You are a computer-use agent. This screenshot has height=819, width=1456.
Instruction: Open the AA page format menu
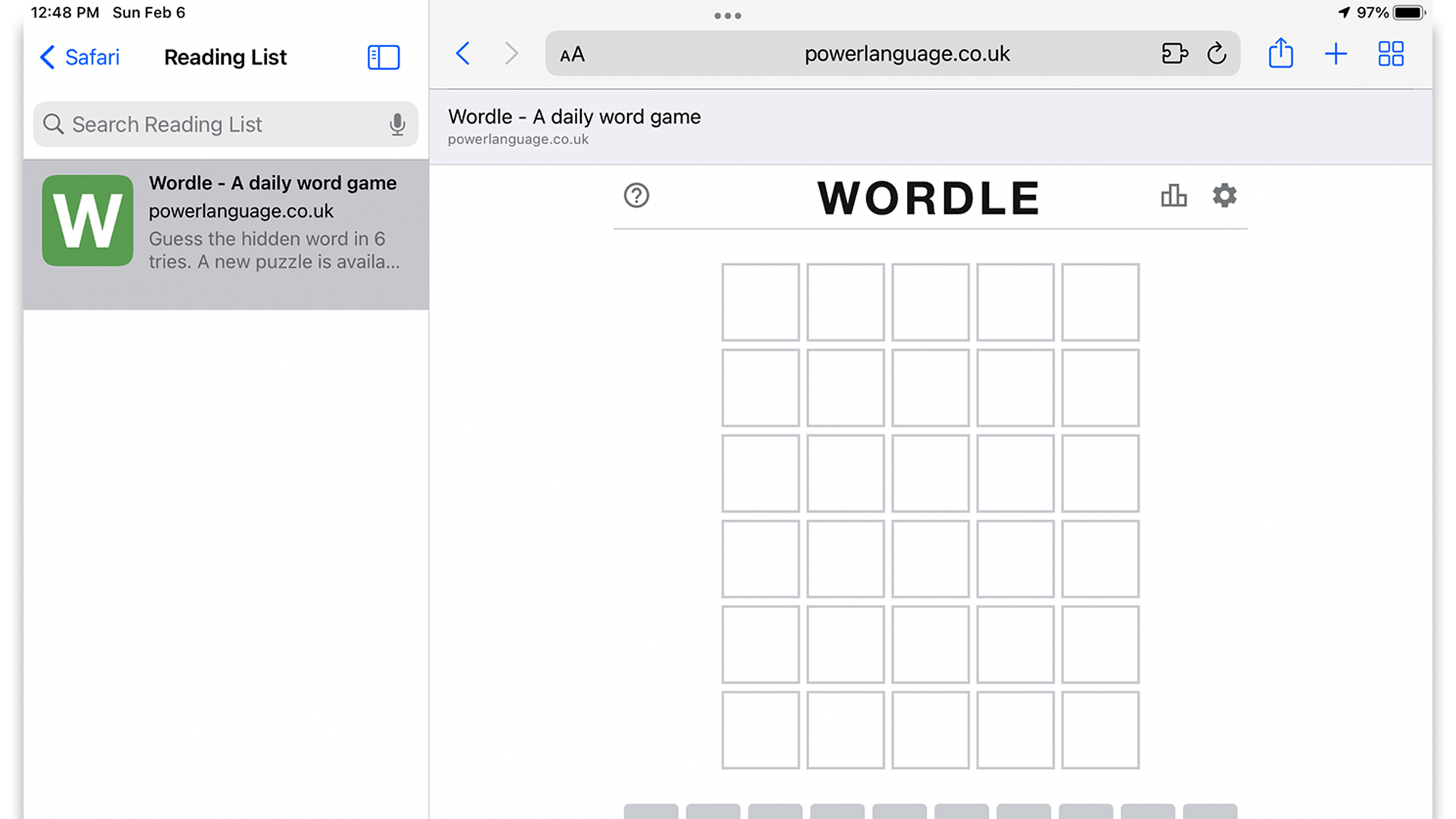573,55
